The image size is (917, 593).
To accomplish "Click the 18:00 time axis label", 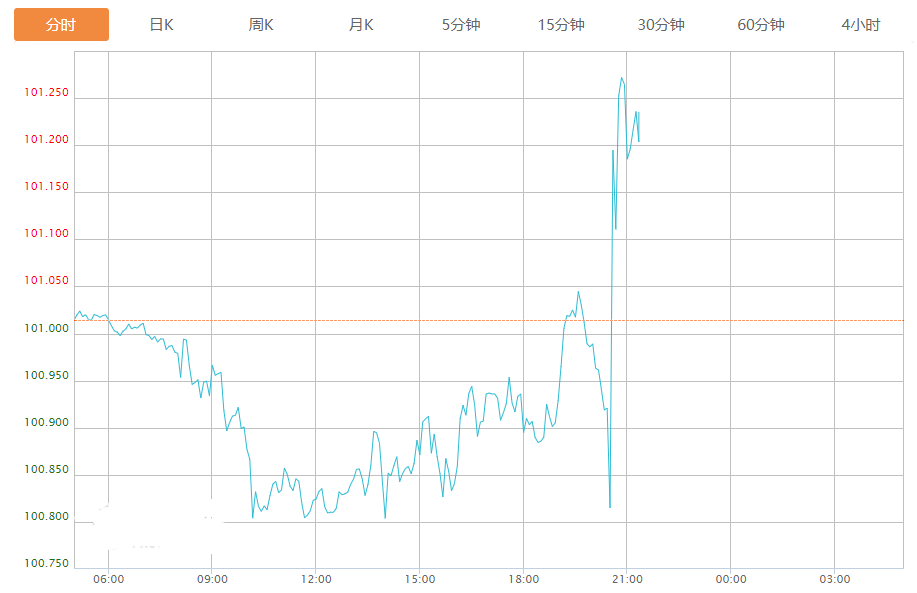I will tap(523, 579).
